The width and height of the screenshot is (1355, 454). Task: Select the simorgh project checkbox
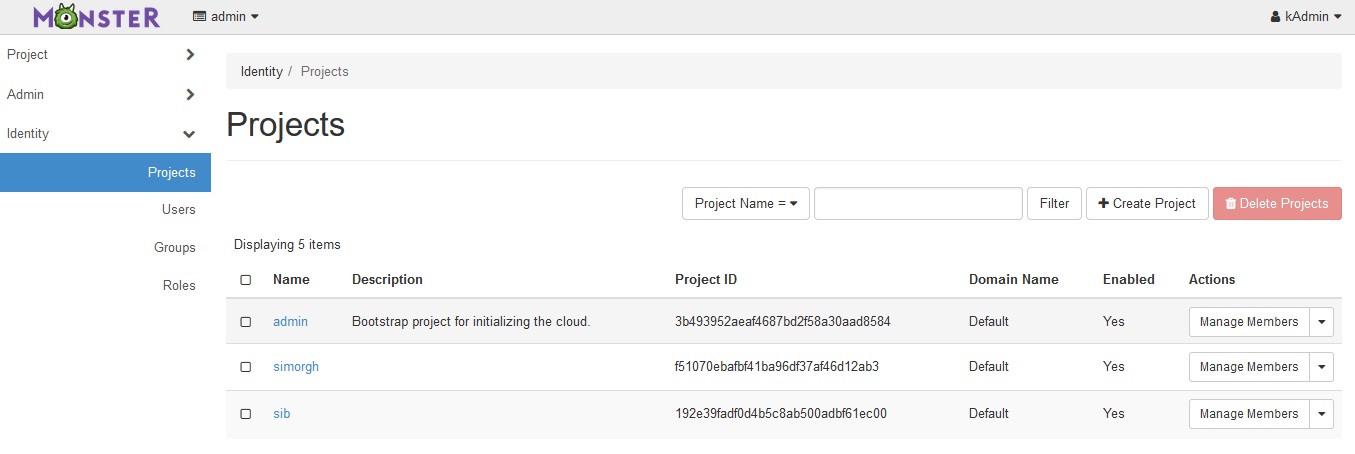click(x=246, y=367)
